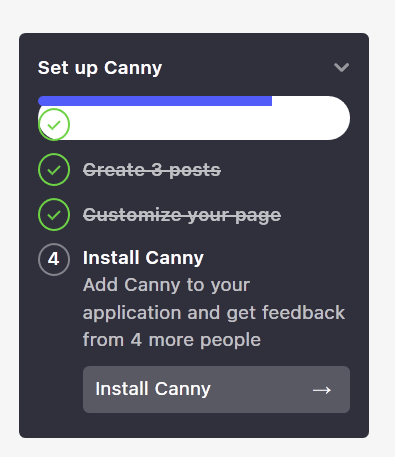Click the blue filled part of the progress bar

pos(155,101)
